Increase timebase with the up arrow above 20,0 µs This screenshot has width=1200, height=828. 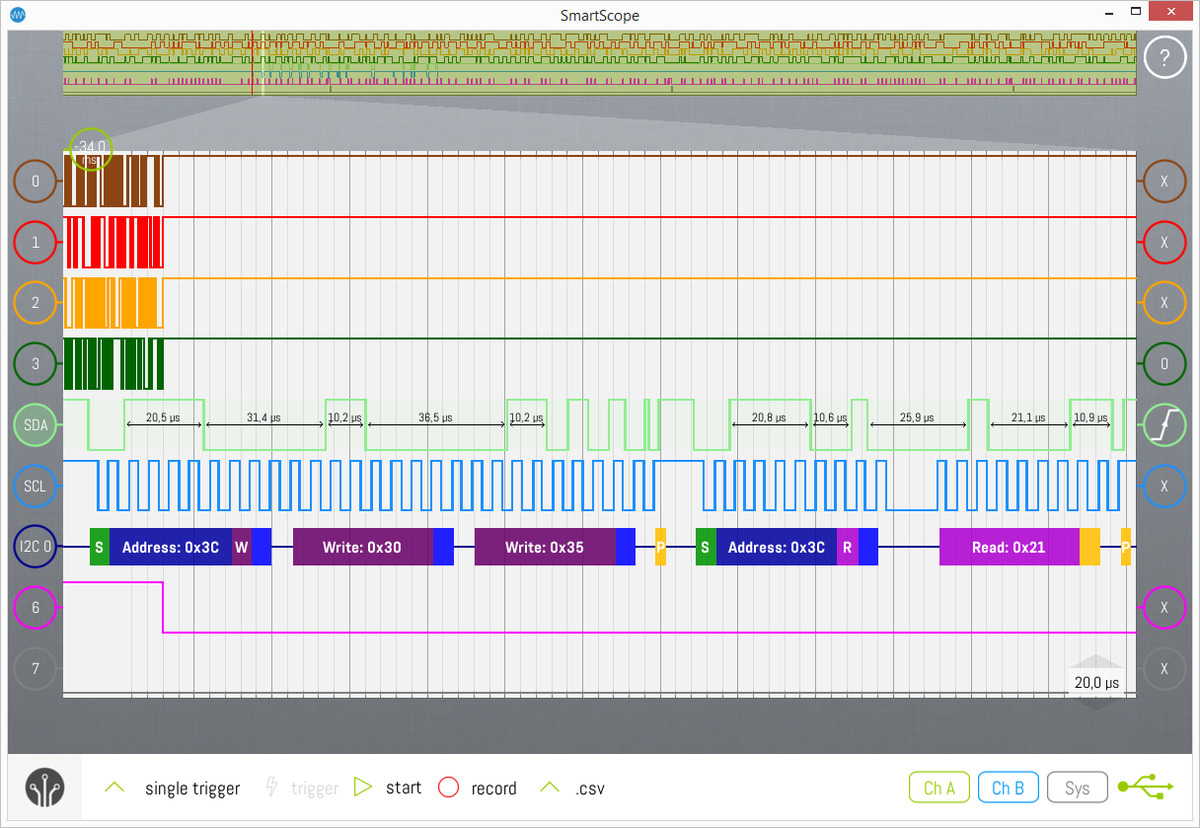[x=1097, y=662]
